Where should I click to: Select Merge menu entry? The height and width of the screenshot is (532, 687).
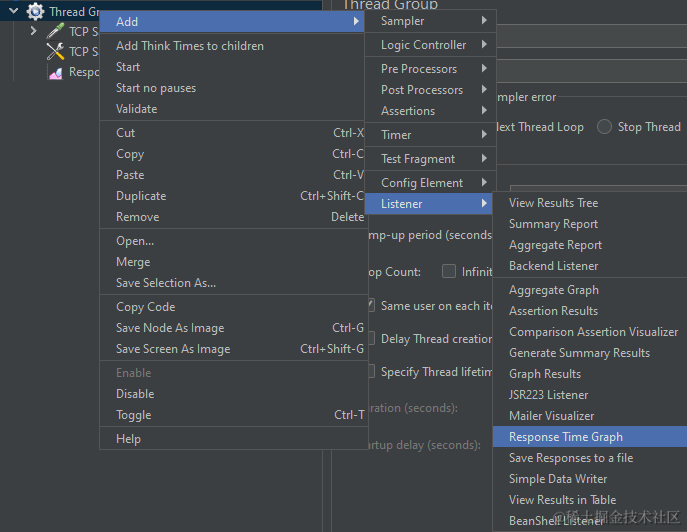coord(234,262)
